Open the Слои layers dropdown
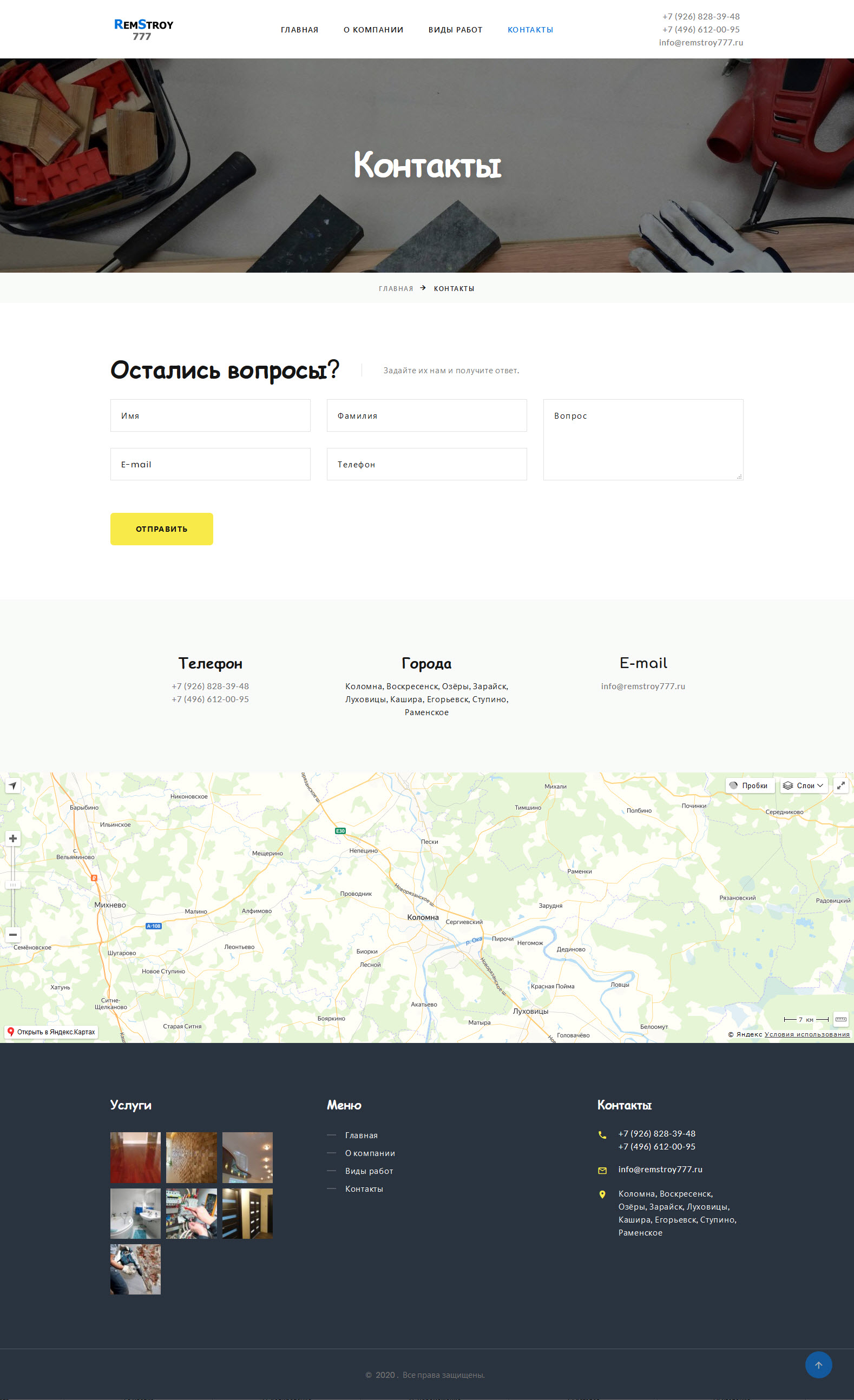This screenshot has height=1400, width=854. (x=803, y=786)
